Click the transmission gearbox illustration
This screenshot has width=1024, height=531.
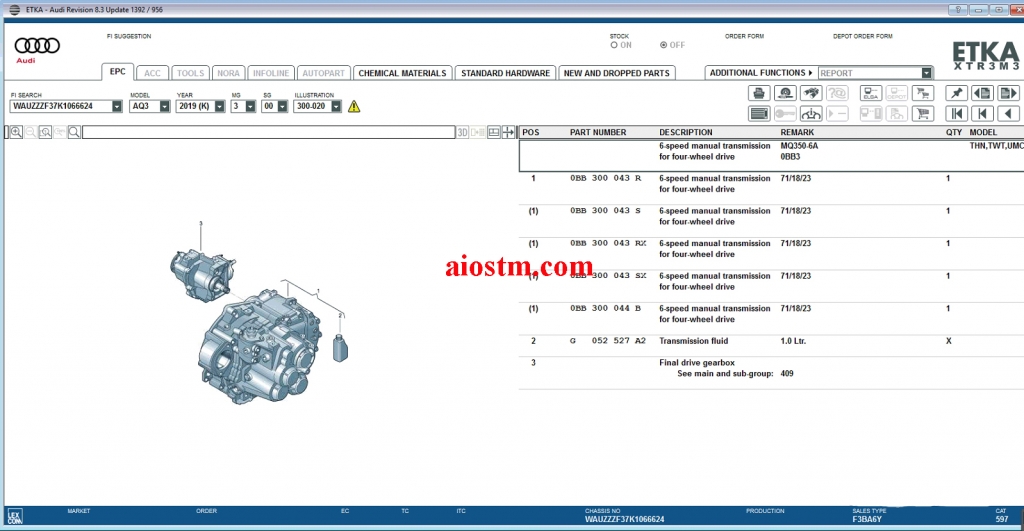pyautogui.click(x=260, y=345)
